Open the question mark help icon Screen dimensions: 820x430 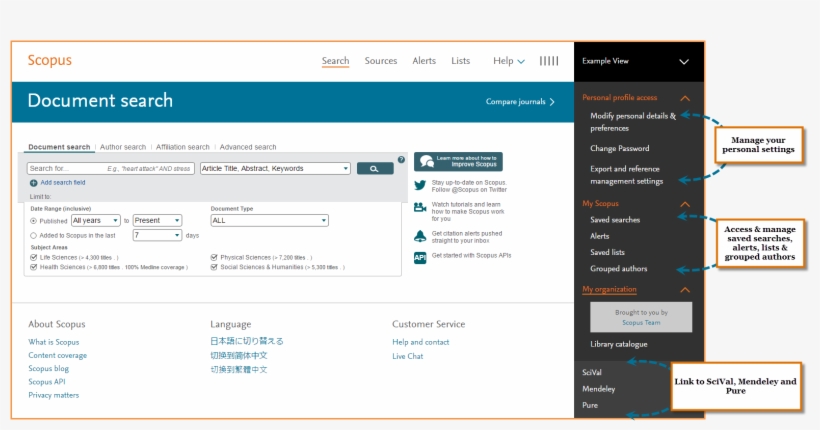click(x=401, y=160)
